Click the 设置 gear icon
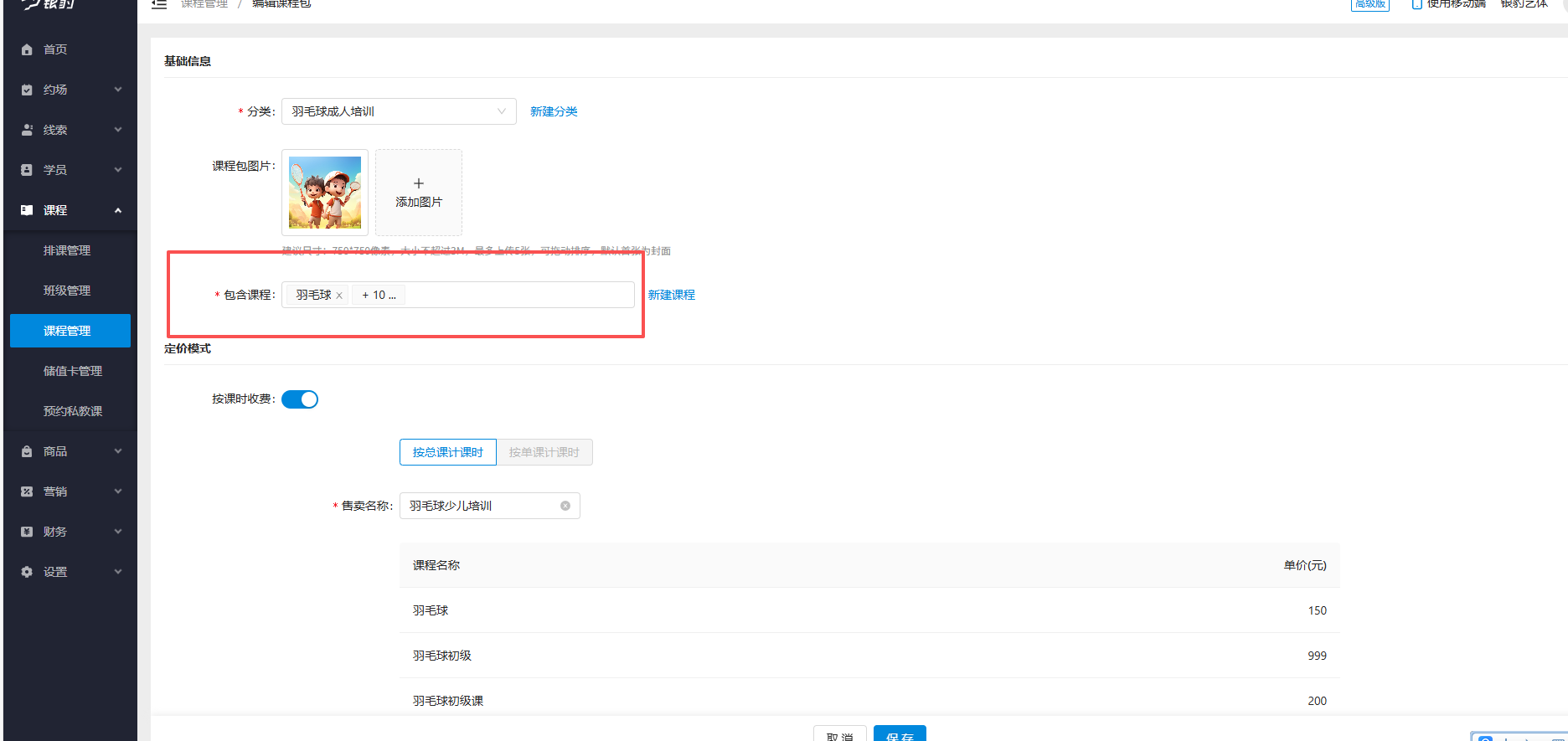The image size is (1568, 741). [27, 572]
